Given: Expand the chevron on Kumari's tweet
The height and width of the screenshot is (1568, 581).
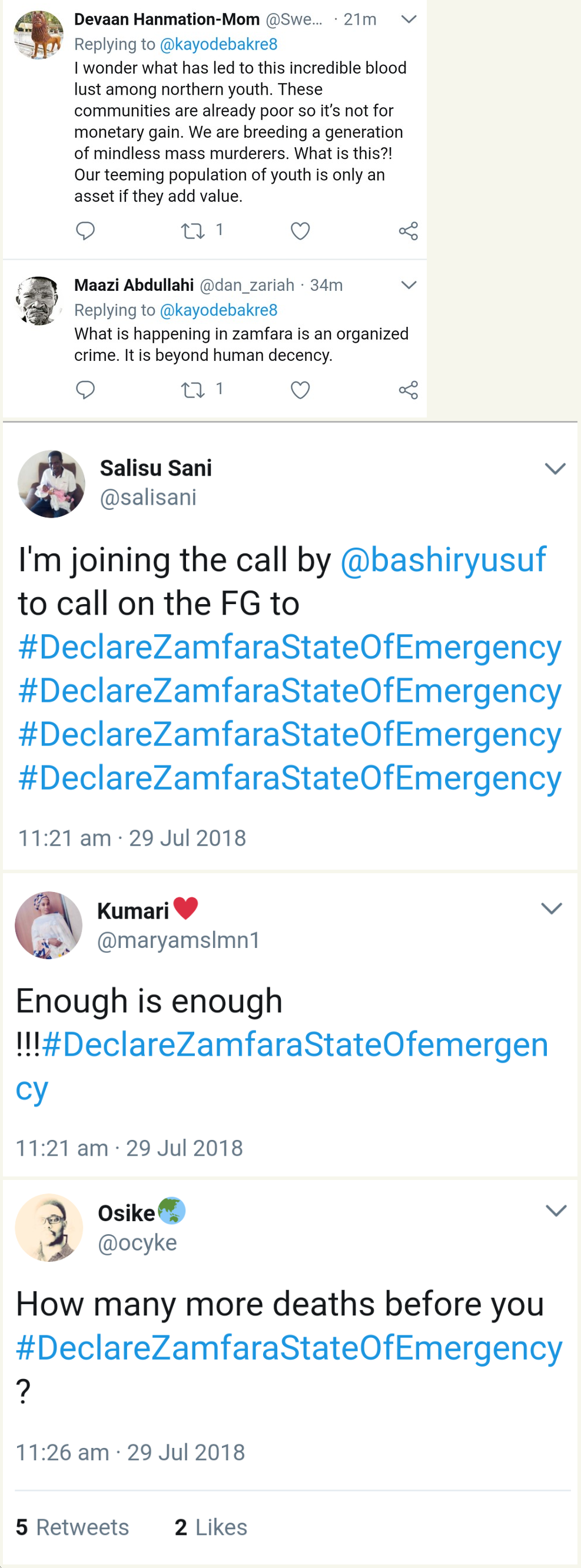Looking at the screenshot, I should point(551,908).
